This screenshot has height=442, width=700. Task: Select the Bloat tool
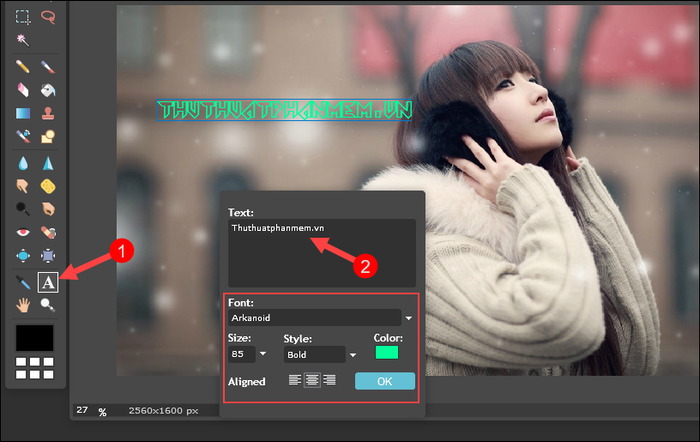coord(23,255)
